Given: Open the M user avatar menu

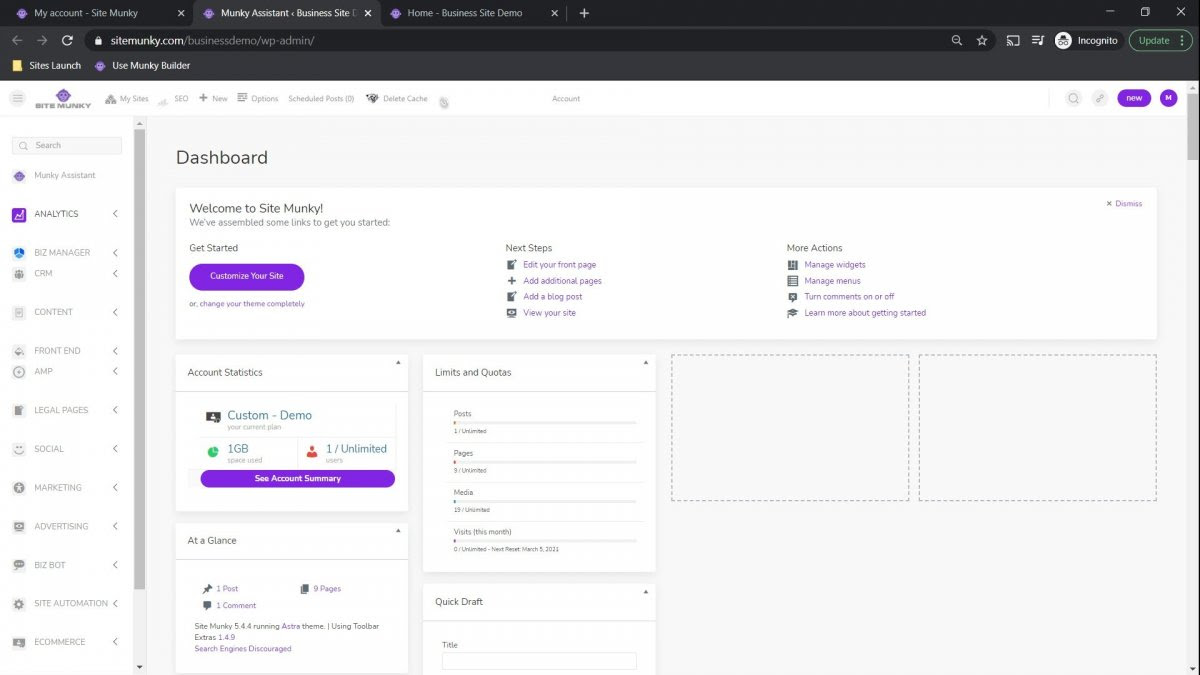Looking at the screenshot, I should coord(1169,98).
